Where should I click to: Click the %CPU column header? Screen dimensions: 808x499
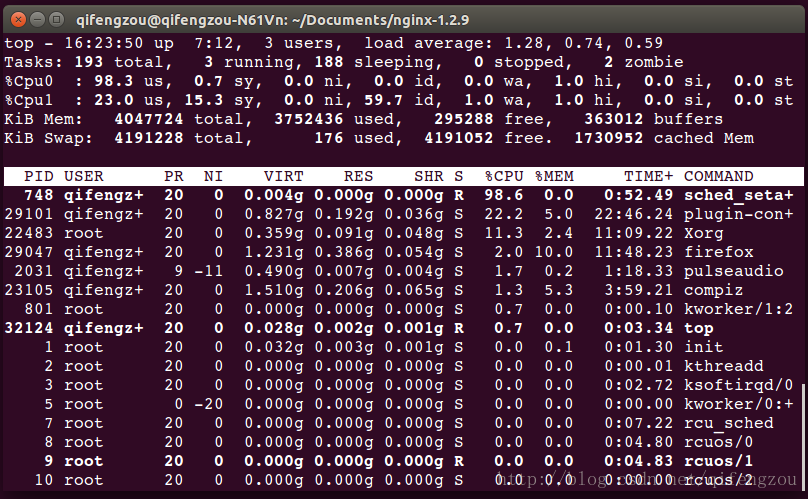(504, 176)
